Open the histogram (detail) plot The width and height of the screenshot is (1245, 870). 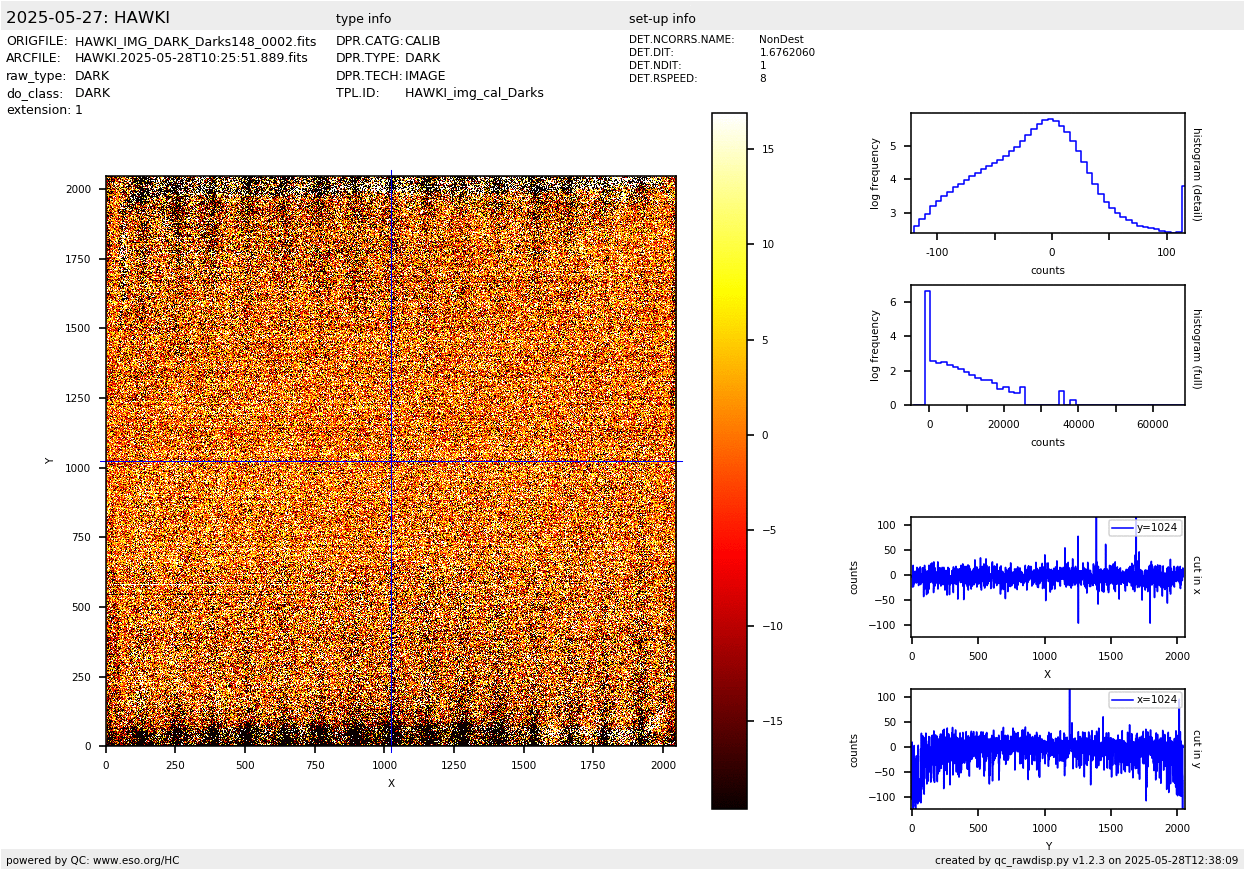[1047, 173]
